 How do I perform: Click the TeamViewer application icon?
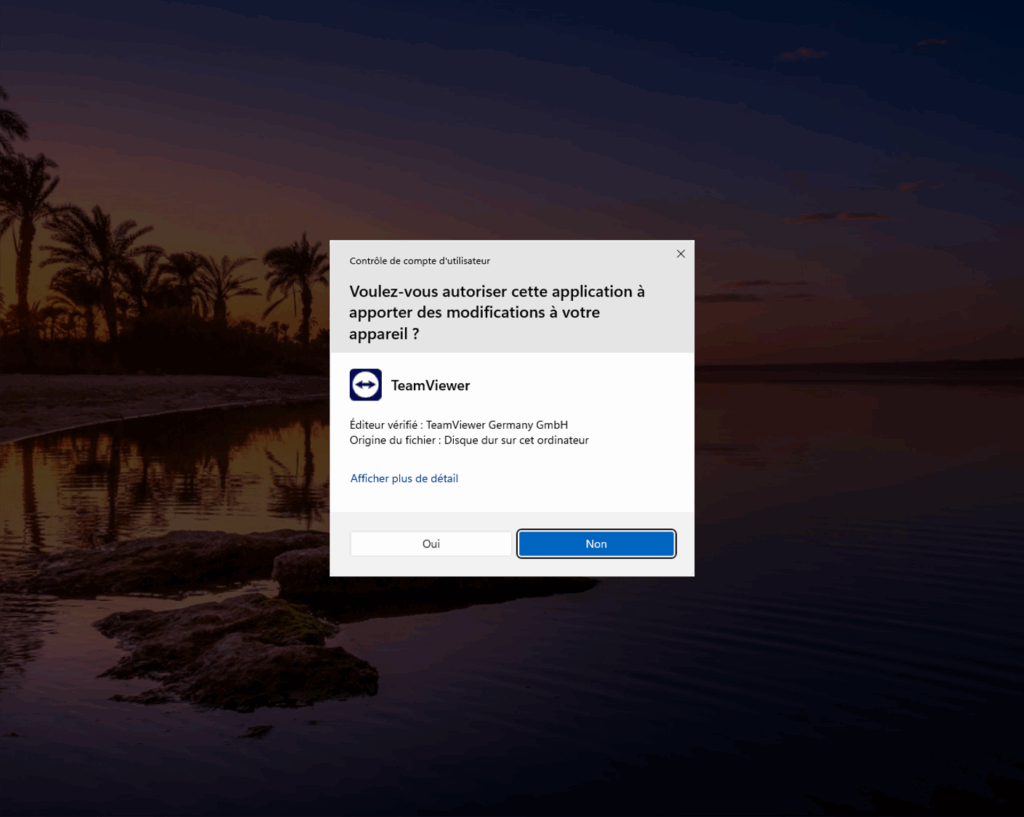coord(365,385)
